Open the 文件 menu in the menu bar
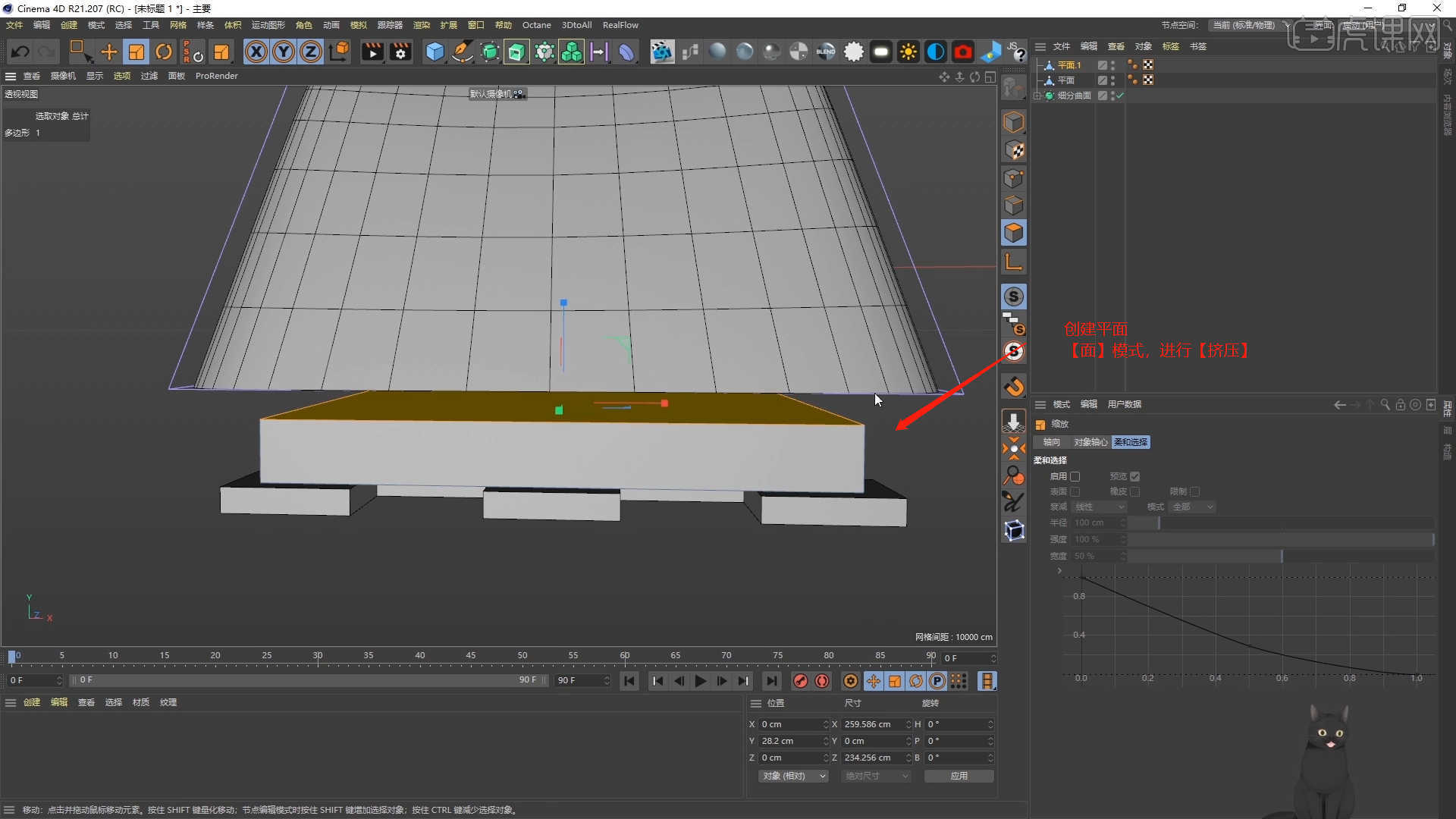This screenshot has width=1456, height=819. pos(14,25)
